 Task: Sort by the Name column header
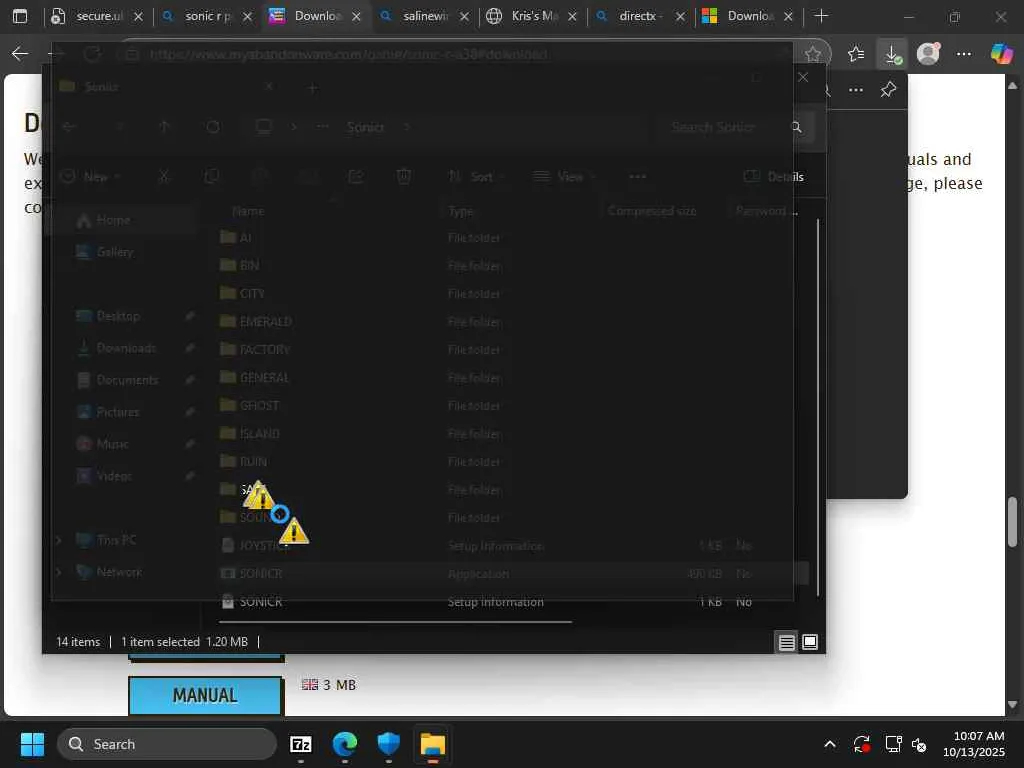tap(248, 211)
